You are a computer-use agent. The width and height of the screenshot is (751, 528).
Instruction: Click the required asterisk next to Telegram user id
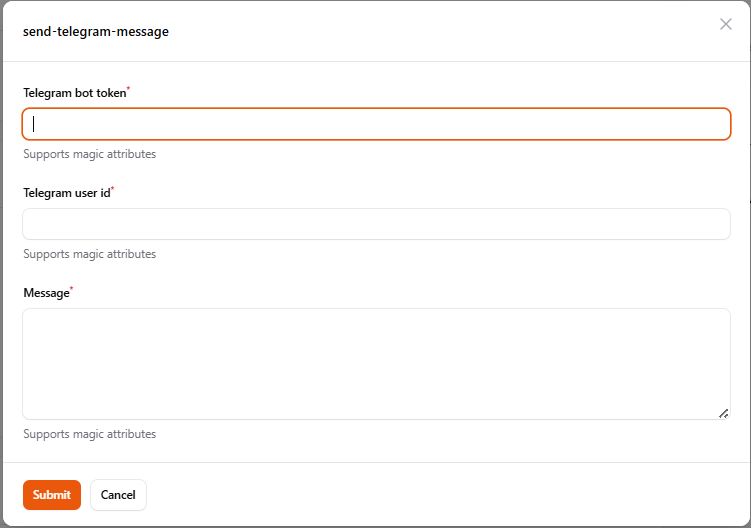pyautogui.click(x=113, y=190)
